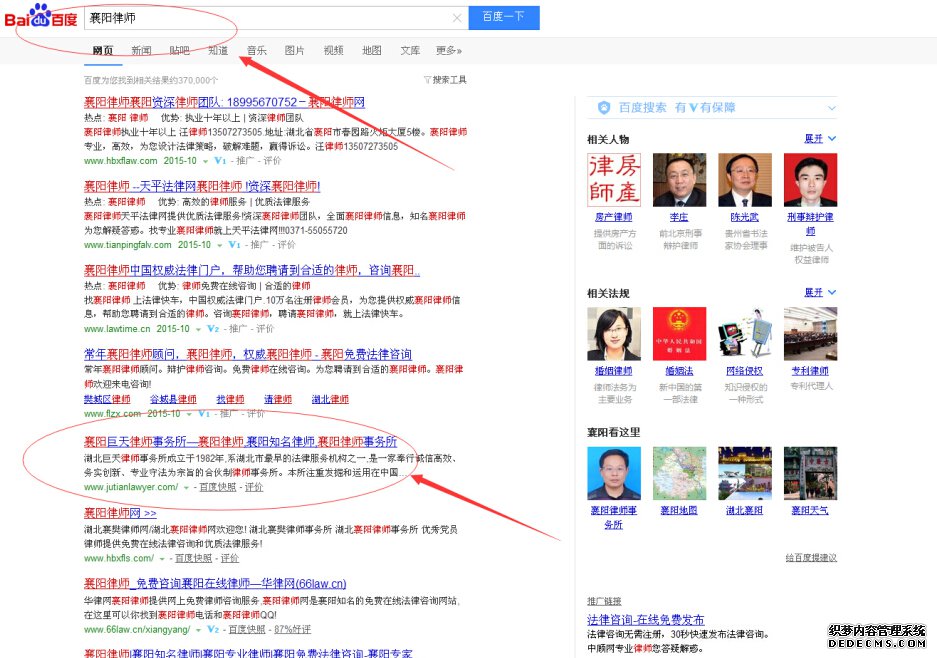Click V2 badge on 66law.cn result
The width and height of the screenshot is (937, 658).
tap(213, 629)
